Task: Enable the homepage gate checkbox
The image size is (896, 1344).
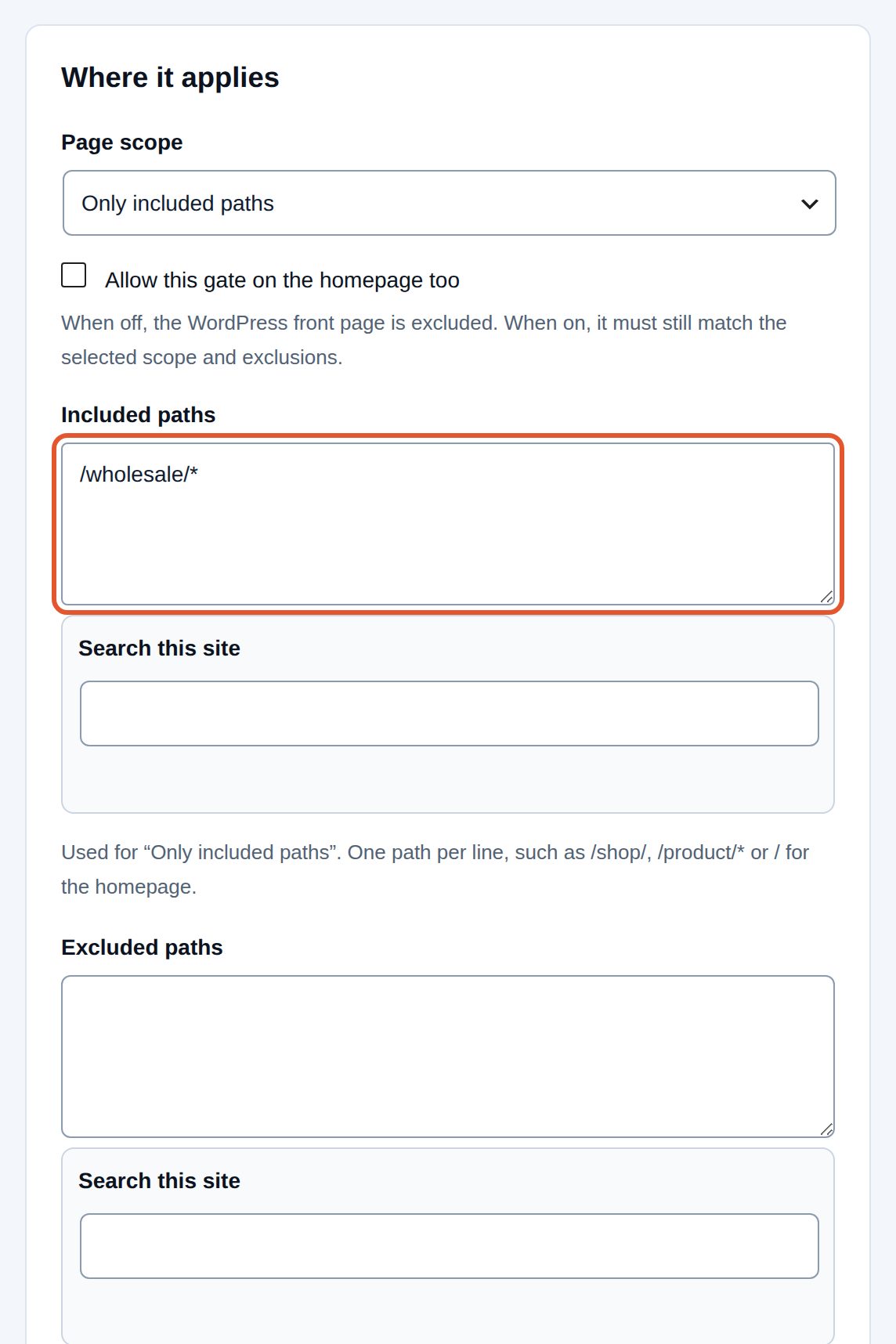Action: pos(74,275)
